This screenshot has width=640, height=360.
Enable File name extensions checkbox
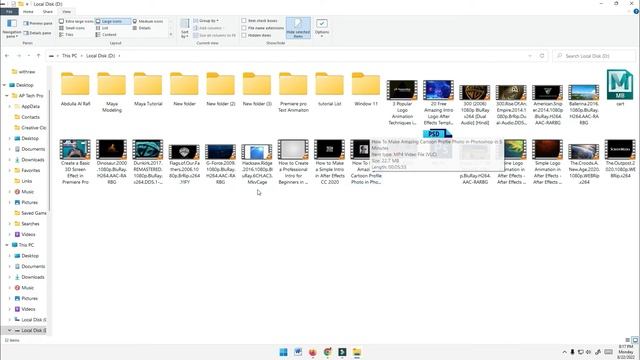click(244, 28)
